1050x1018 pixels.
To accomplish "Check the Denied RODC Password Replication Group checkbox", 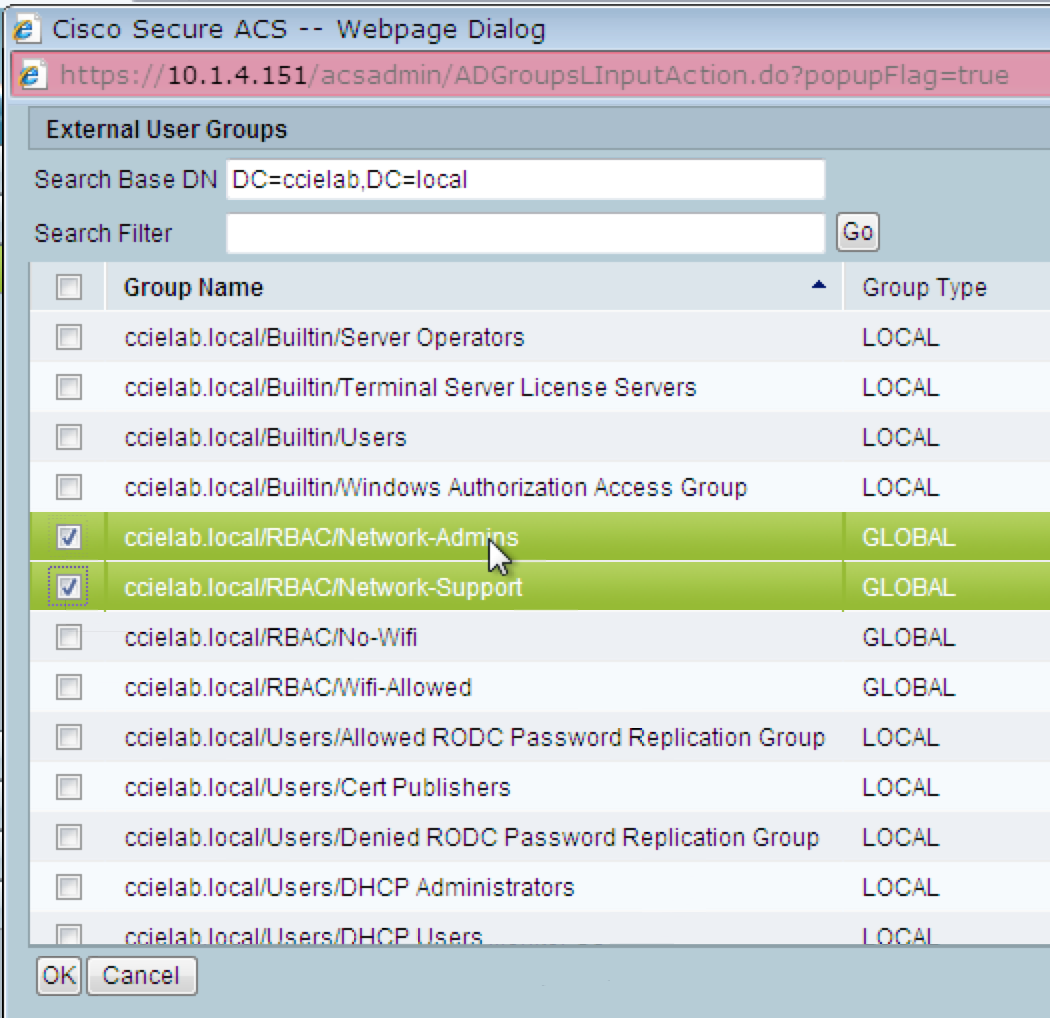I will click(67, 837).
